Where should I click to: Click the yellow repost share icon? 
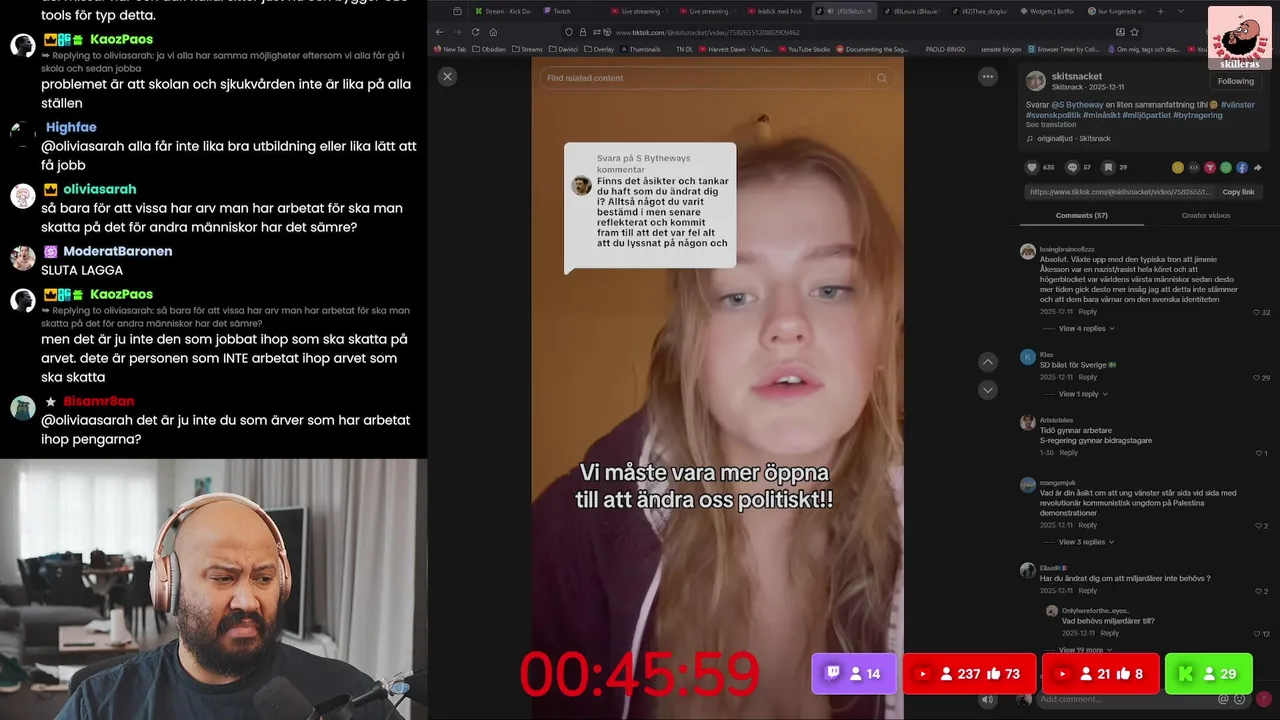(x=1178, y=167)
